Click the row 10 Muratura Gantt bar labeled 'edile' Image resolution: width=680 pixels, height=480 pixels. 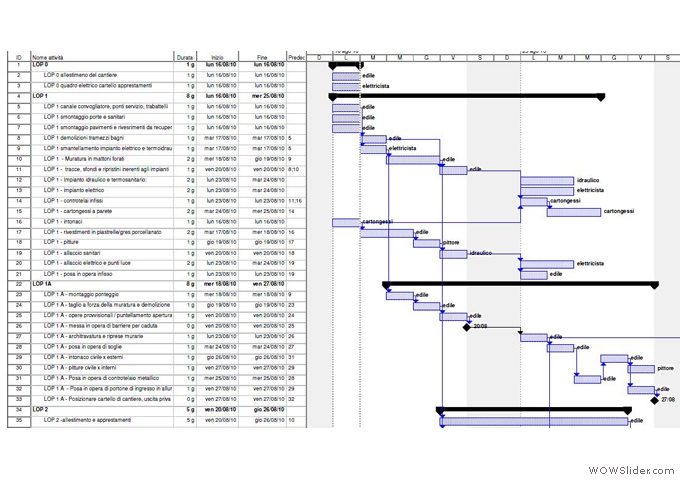[413, 160]
